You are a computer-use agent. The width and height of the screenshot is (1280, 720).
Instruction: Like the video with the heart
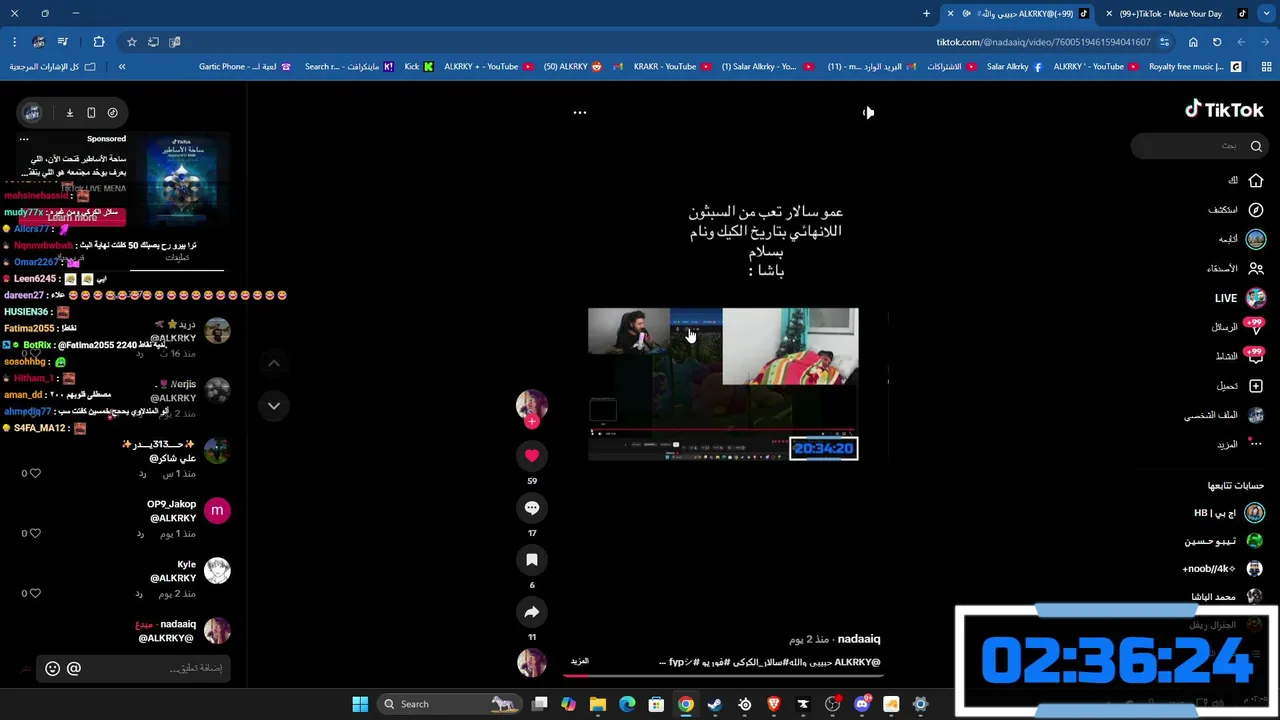pyautogui.click(x=532, y=456)
